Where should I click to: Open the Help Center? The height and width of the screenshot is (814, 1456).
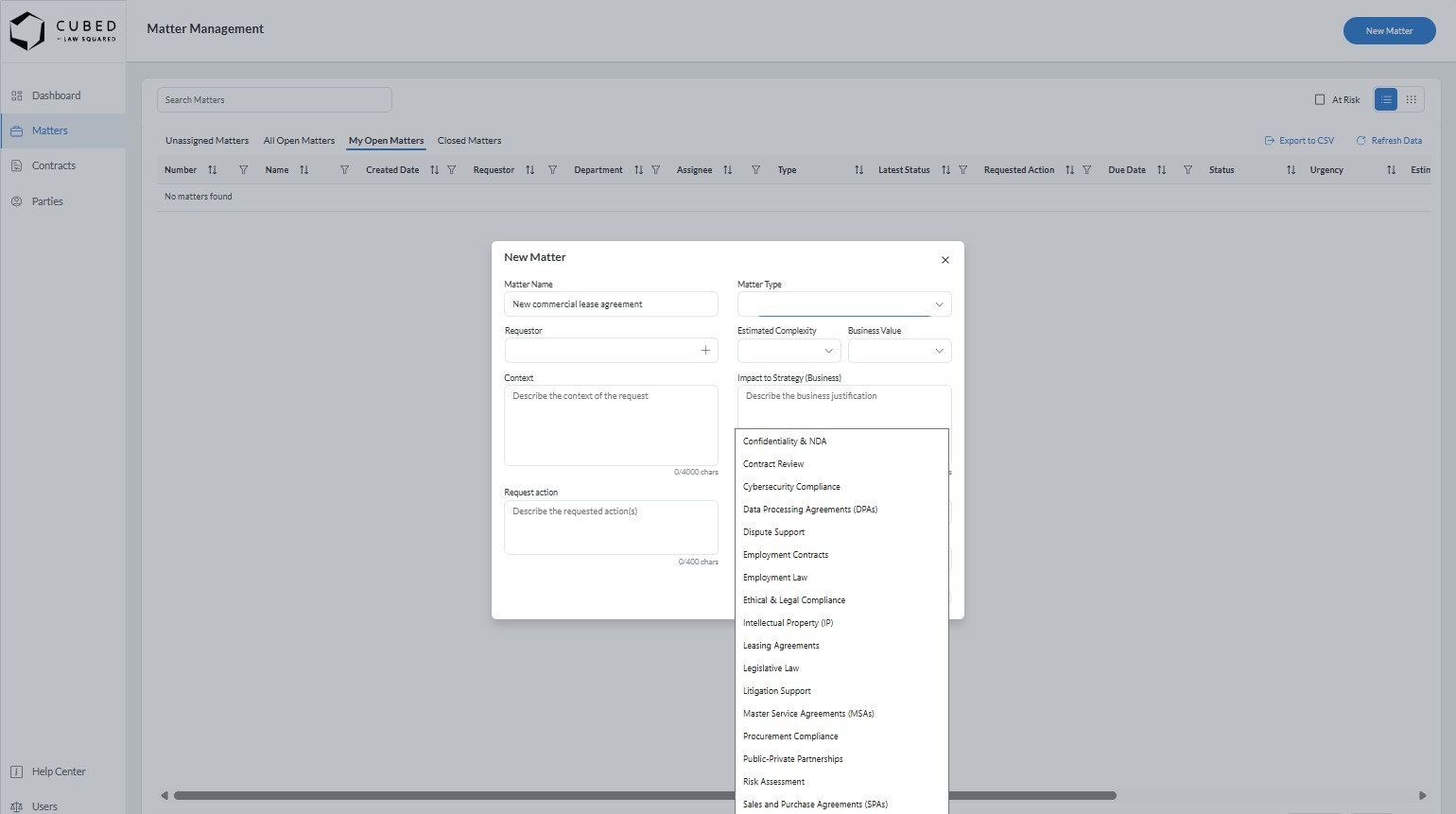62,771
